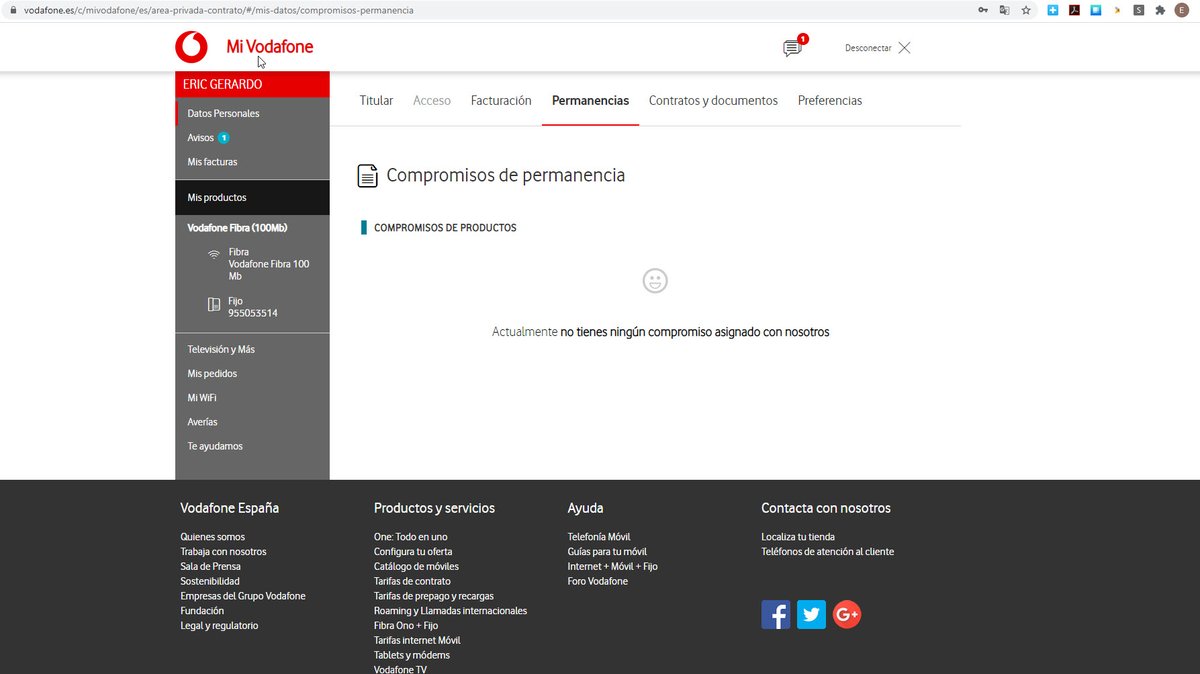Click the translate page icon in address bar

(x=1004, y=10)
